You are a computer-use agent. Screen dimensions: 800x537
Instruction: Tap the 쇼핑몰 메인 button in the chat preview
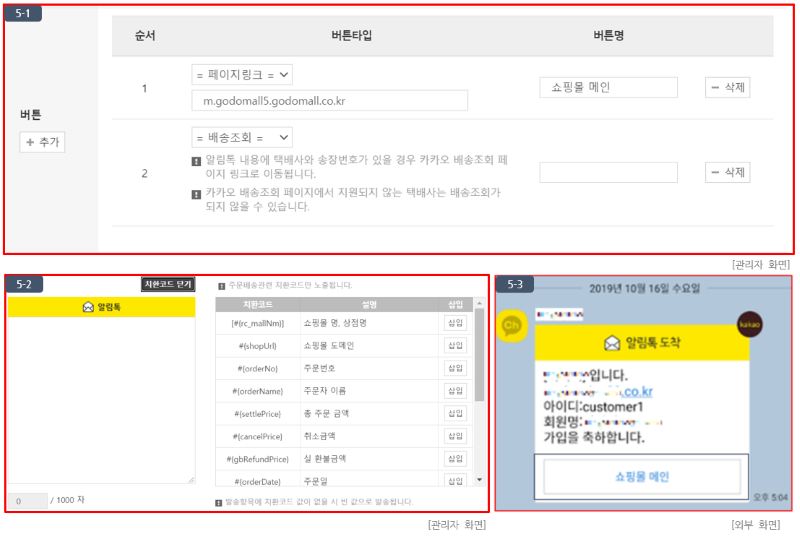pyautogui.click(x=642, y=477)
